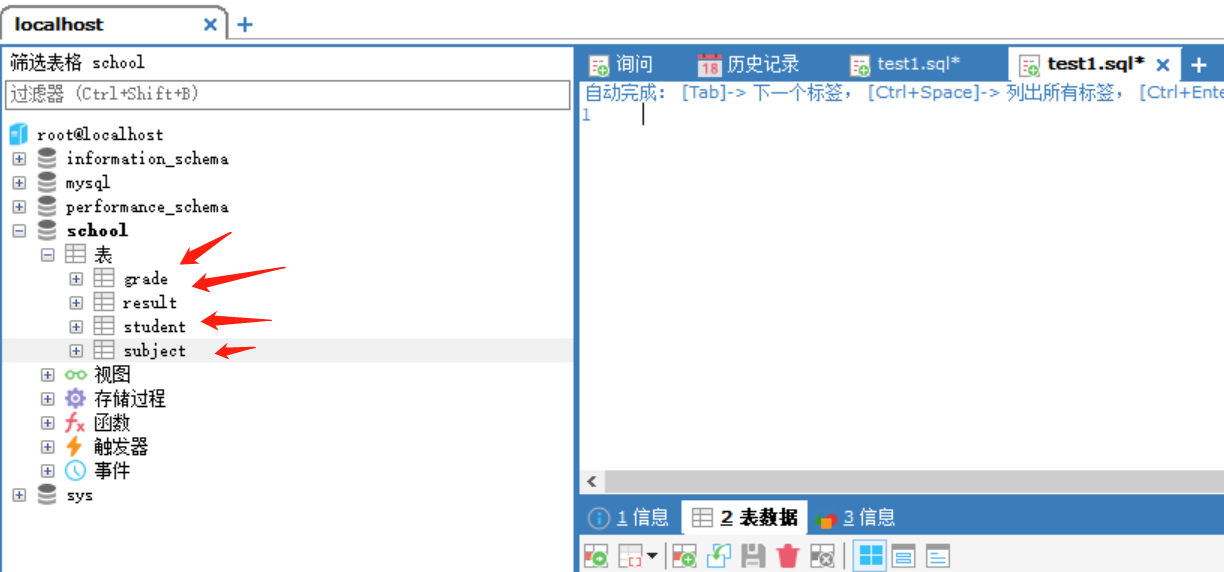The width and height of the screenshot is (1224, 572).
Task: Click the result table icon
Action: [x=104, y=302]
